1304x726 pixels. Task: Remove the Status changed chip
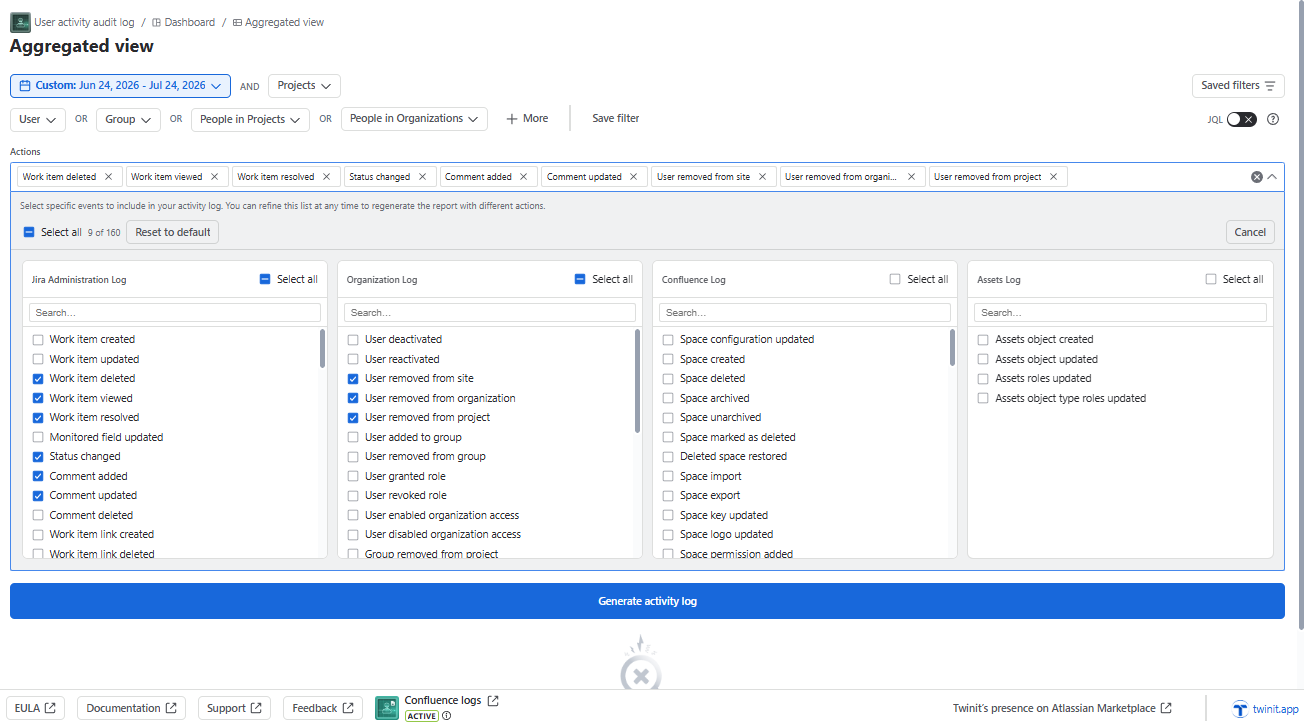pyautogui.click(x=422, y=177)
